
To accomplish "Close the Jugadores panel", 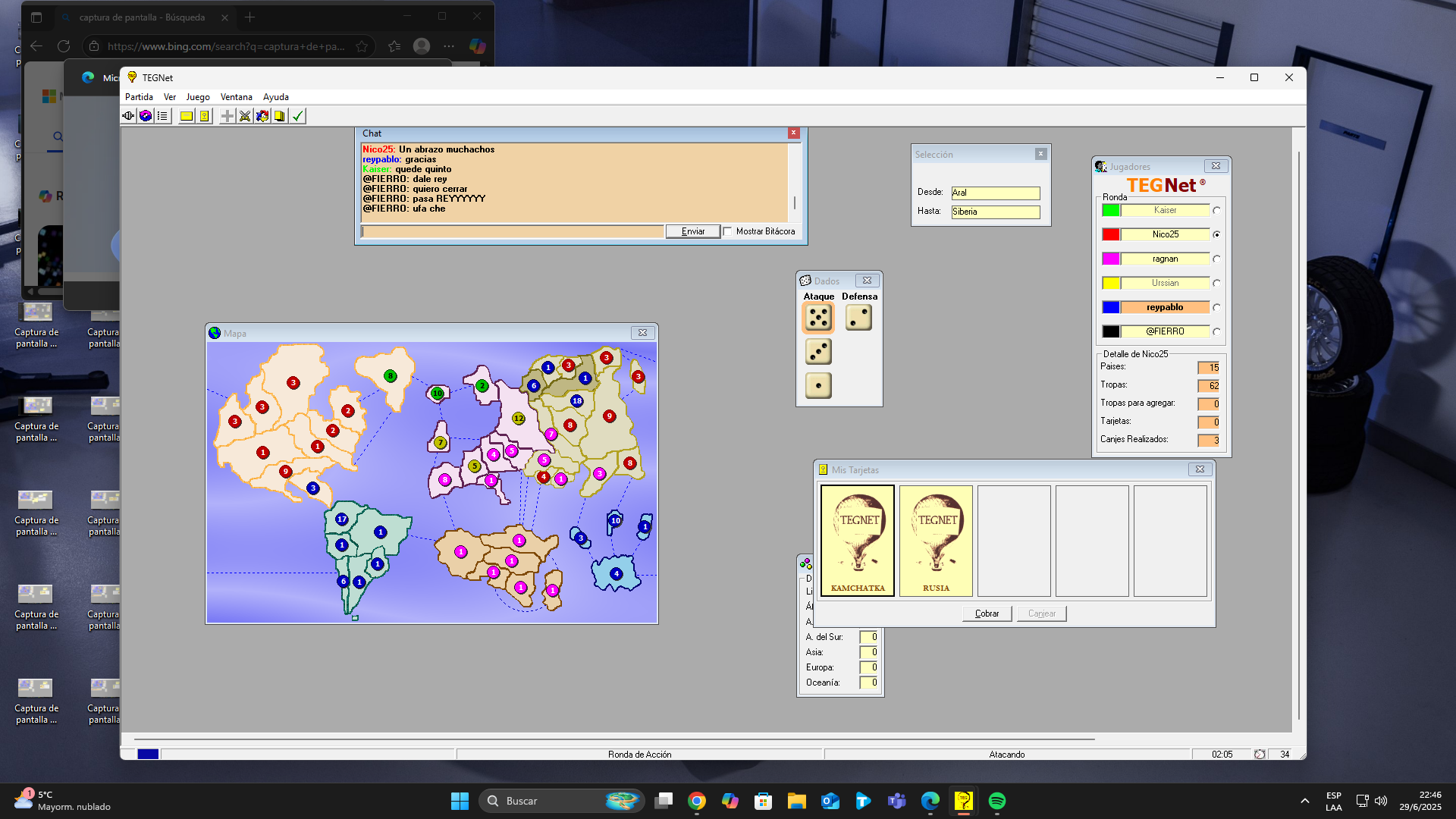I will (x=1216, y=166).
